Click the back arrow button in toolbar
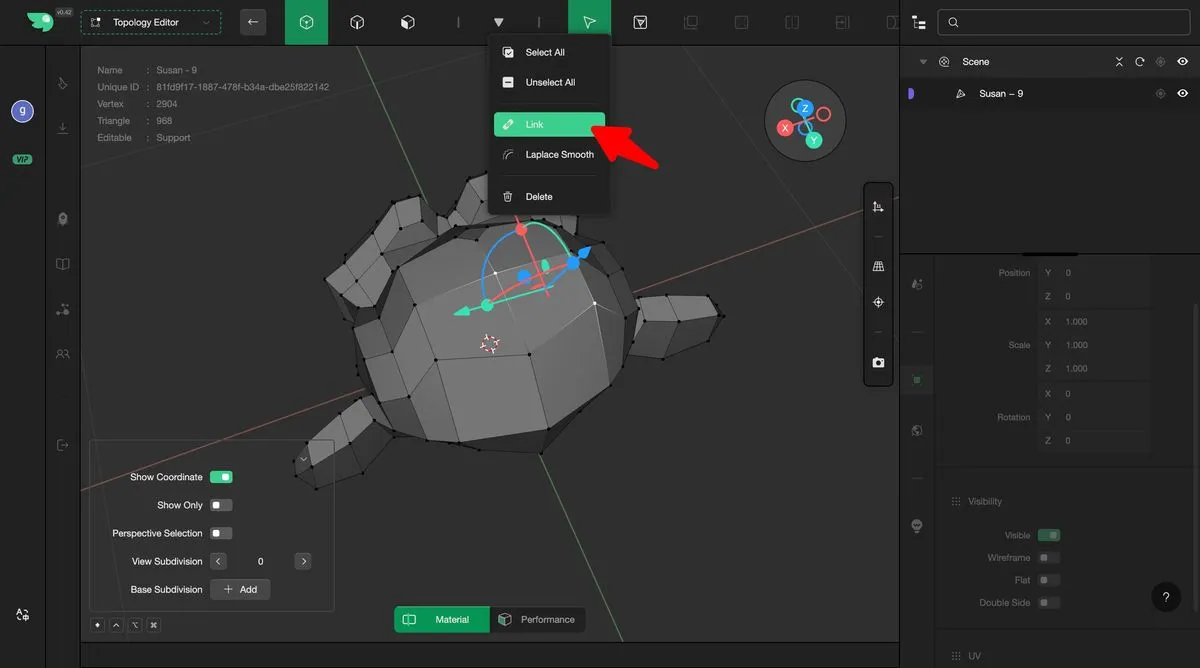Image resolution: width=1200 pixels, height=668 pixels. point(253,22)
